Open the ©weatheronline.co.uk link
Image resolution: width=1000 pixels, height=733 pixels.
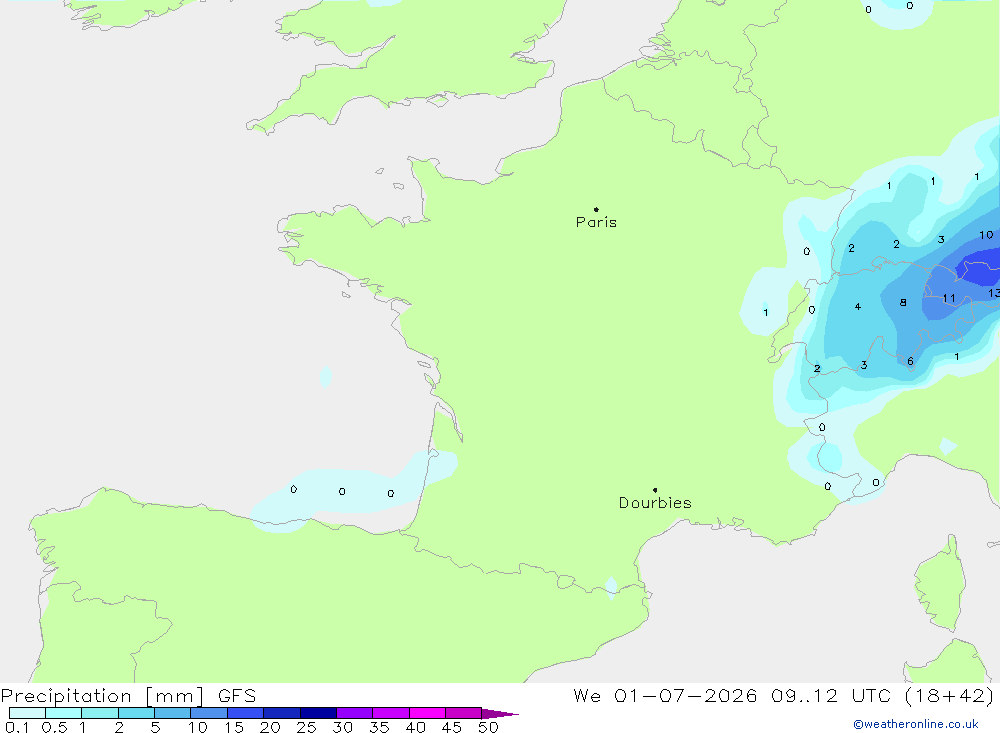[x=916, y=724]
